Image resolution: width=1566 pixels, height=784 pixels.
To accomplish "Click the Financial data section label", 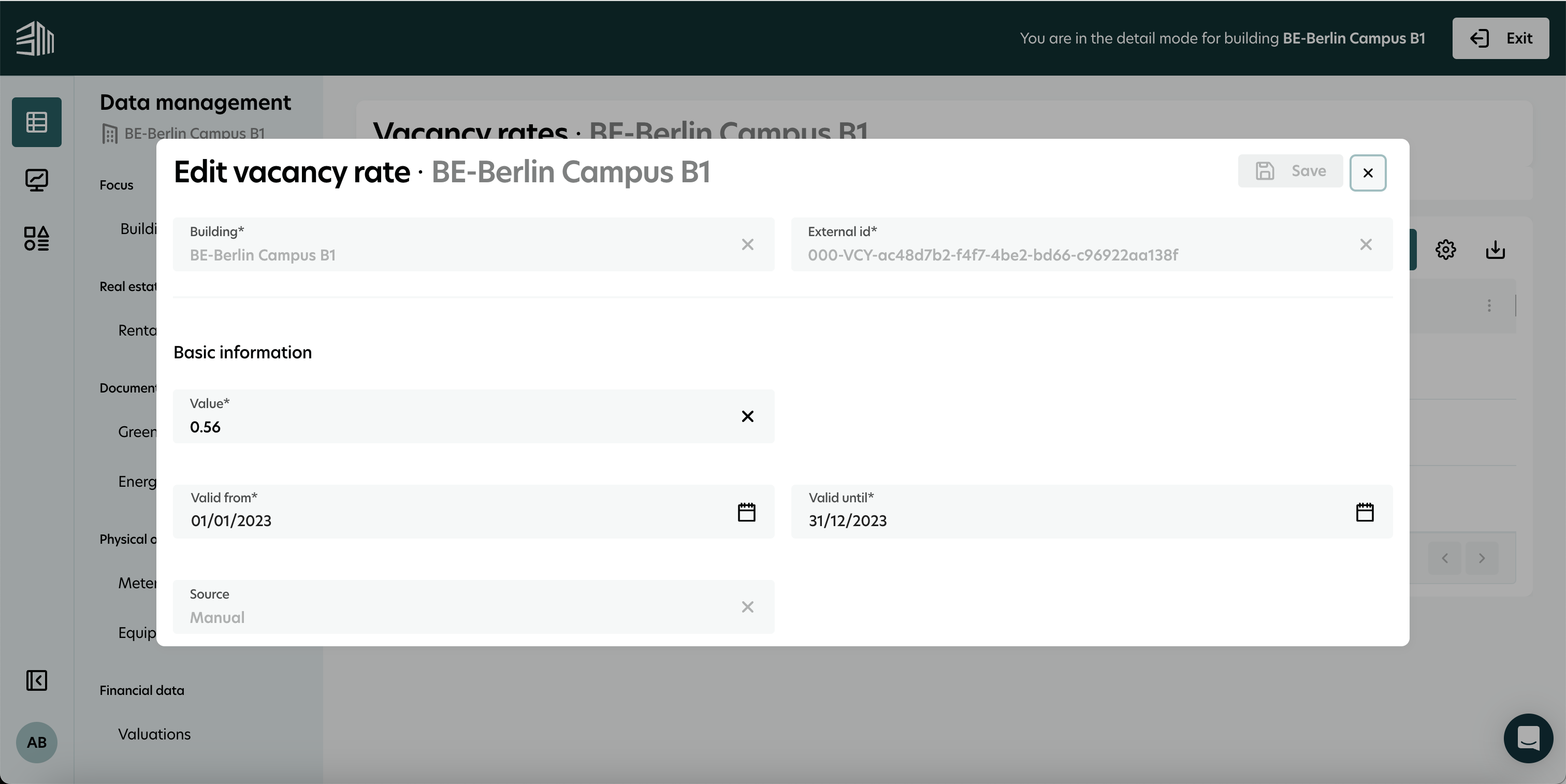I will point(142,690).
